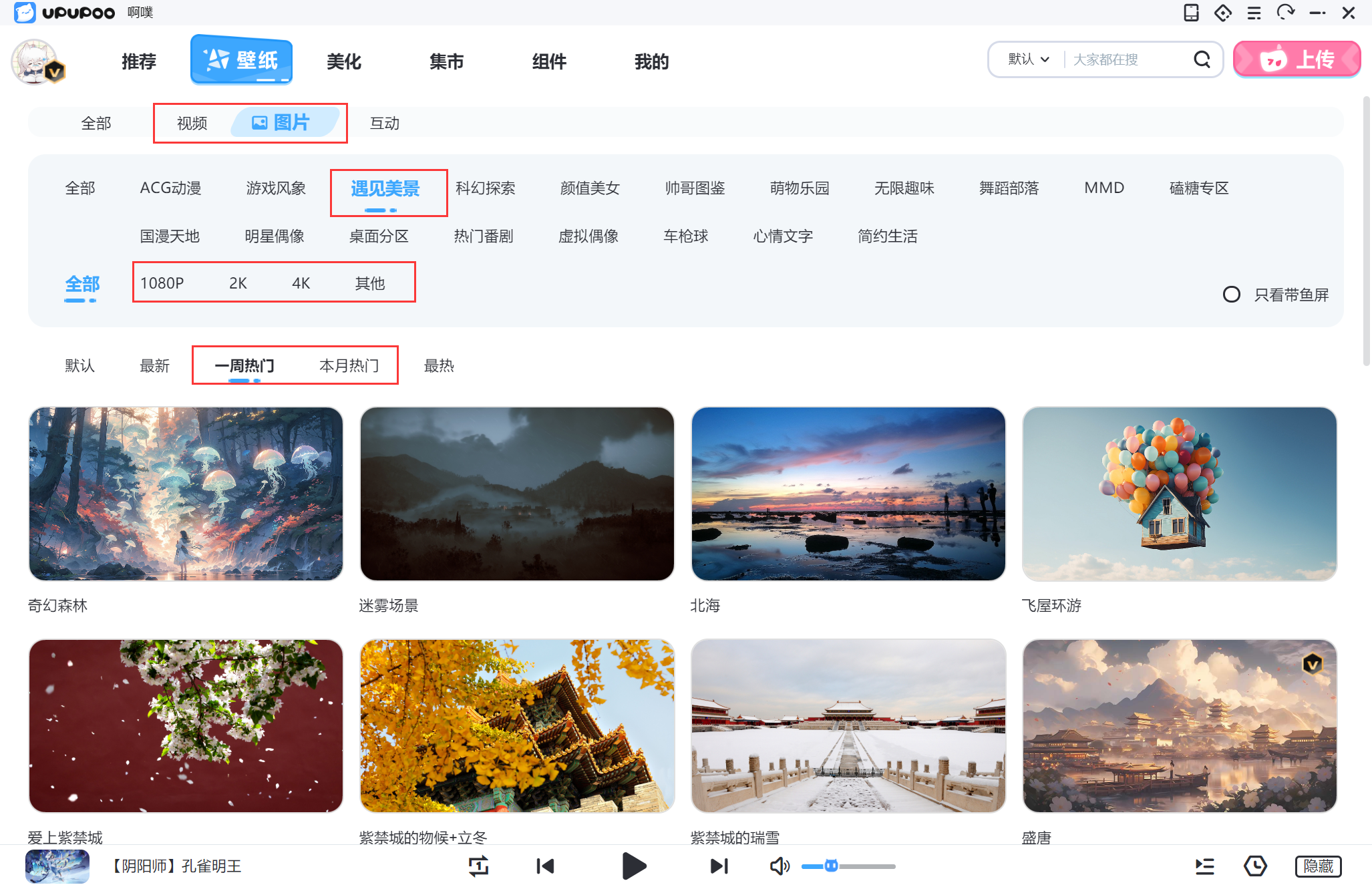Open the playlist queue icon

[x=1204, y=866]
